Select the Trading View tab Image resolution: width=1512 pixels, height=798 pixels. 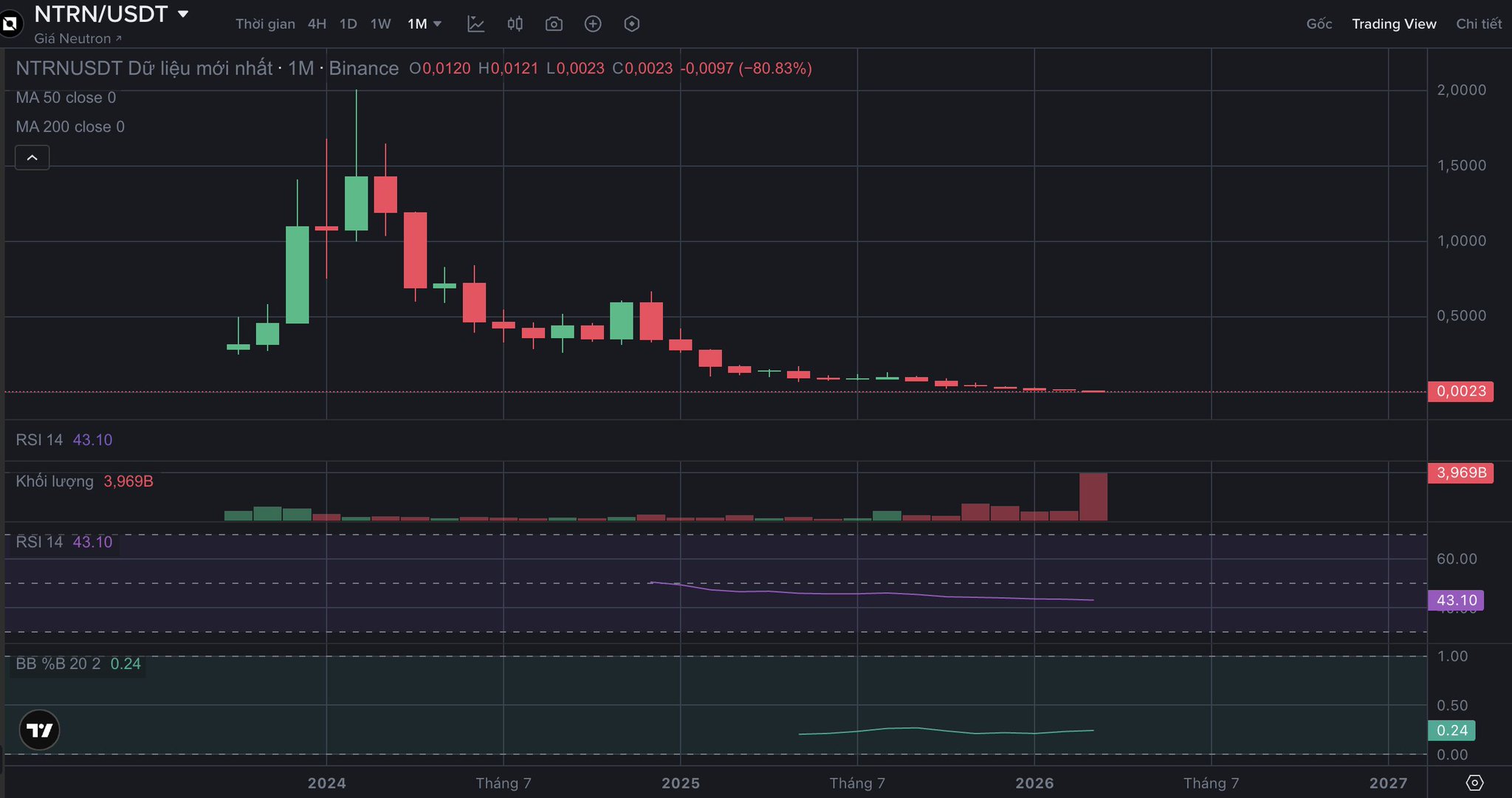pyautogui.click(x=1394, y=24)
